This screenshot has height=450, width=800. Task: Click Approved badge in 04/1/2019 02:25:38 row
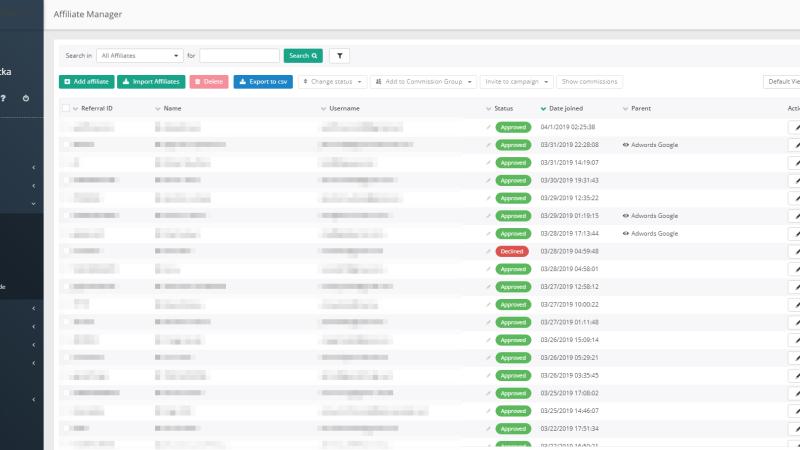pos(513,127)
